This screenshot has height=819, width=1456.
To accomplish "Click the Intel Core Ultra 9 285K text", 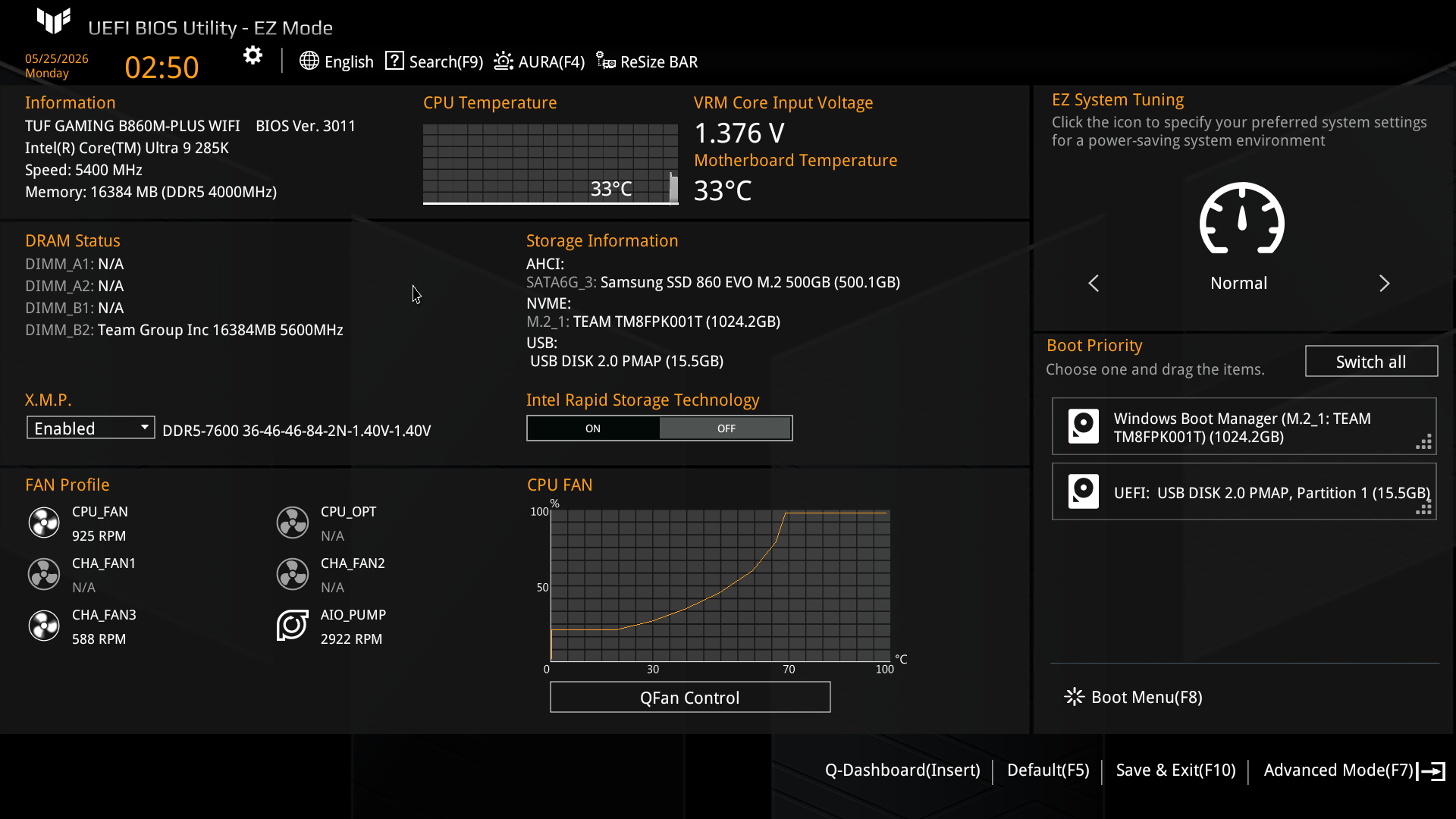I will [127, 149].
